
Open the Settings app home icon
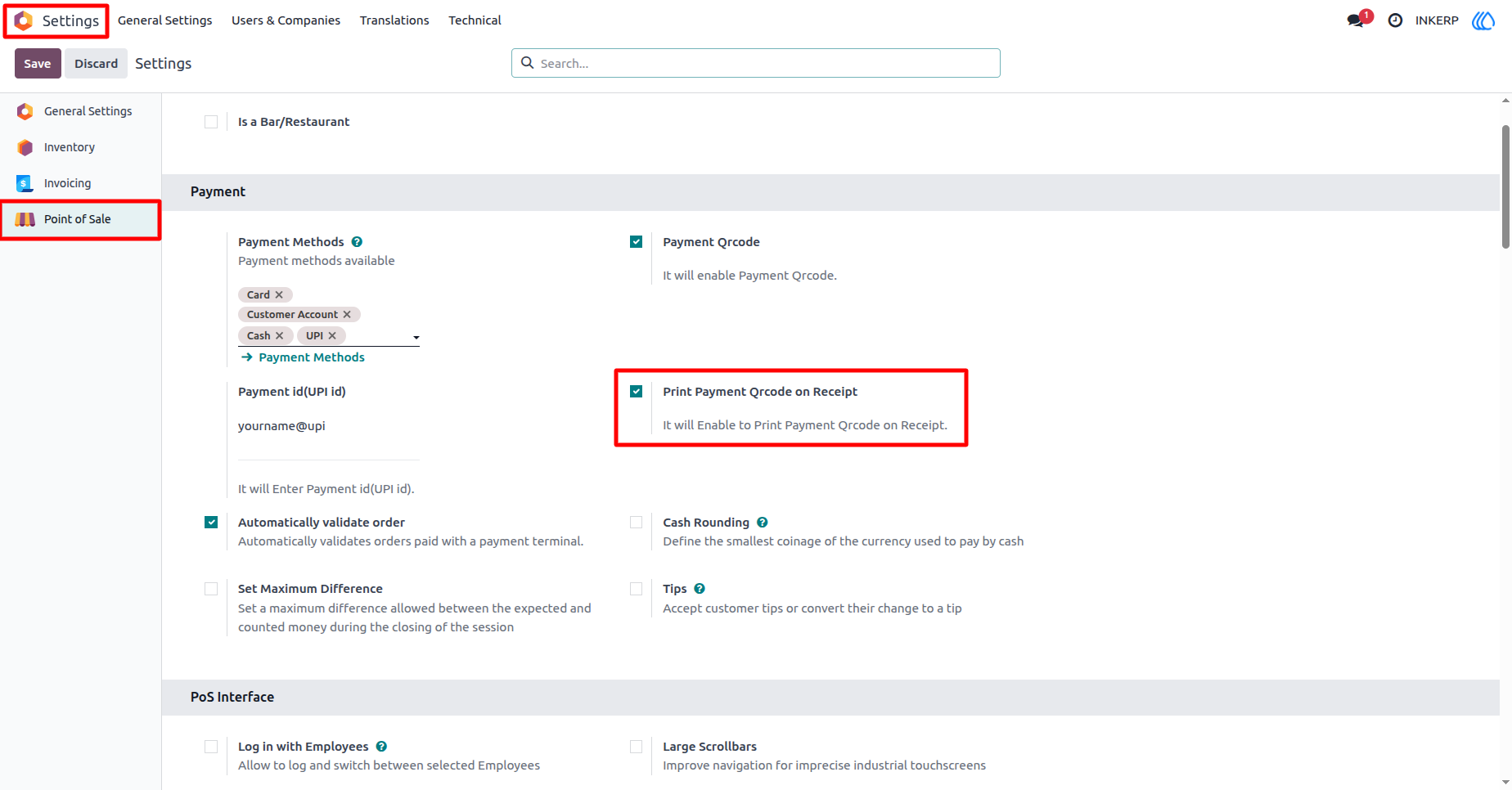tap(24, 20)
